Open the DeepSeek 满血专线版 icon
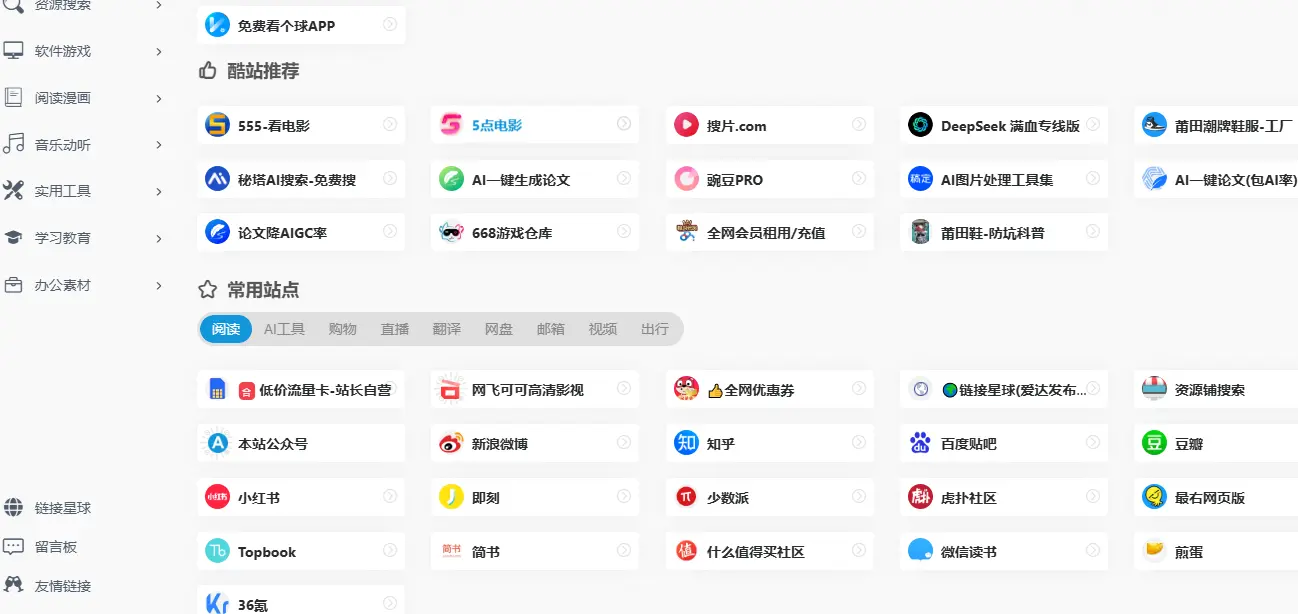Screen dimensions: 1298x614 click(920, 125)
